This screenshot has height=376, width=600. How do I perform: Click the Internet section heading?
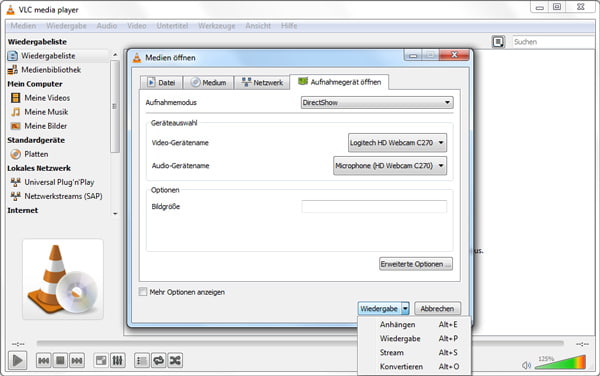23,210
